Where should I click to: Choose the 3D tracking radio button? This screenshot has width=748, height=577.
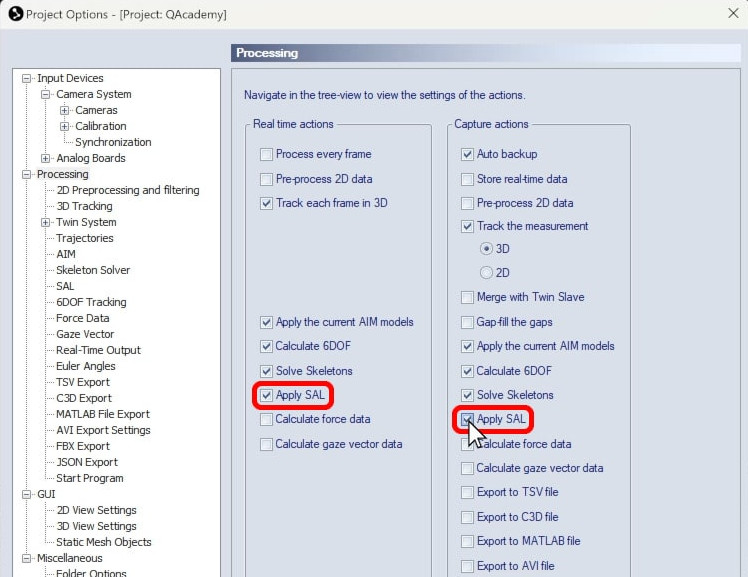487,248
